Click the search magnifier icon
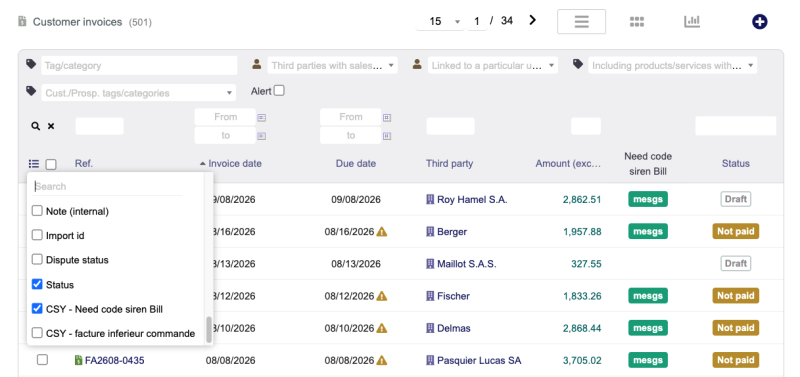 [x=35, y=126]
